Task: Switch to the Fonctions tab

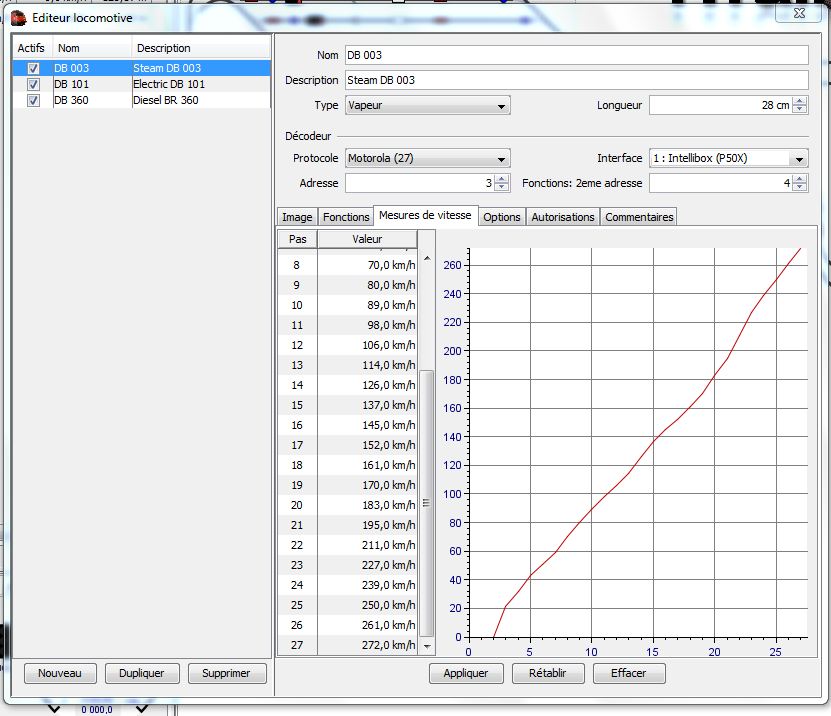Action: coord(346,217)
